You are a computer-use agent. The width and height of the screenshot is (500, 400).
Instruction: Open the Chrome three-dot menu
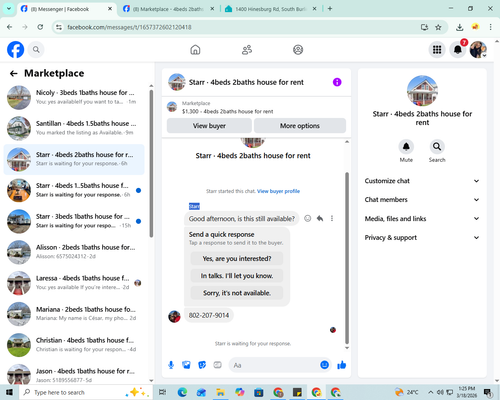(x=490, y=27)
